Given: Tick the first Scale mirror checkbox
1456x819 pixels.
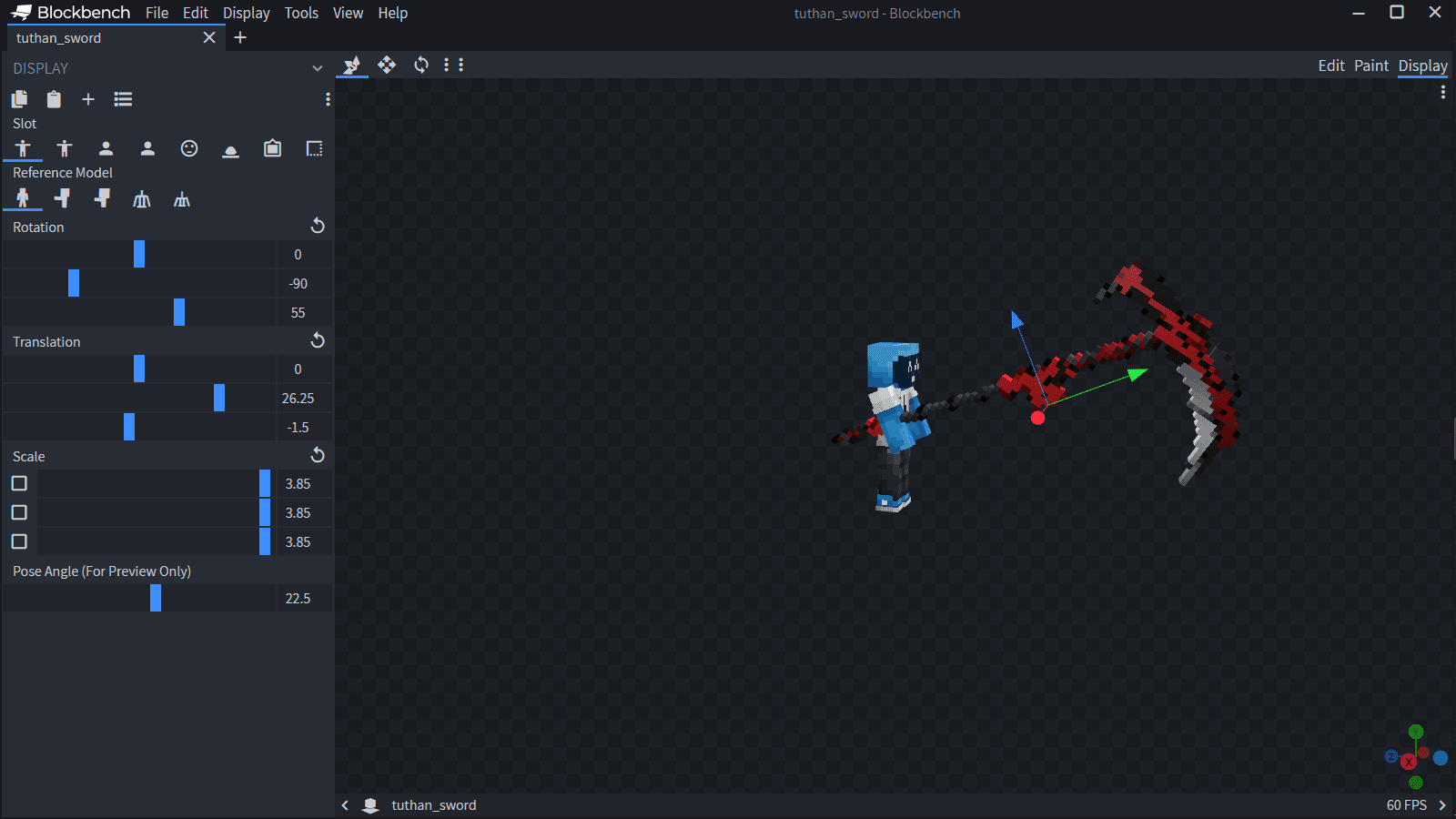Looking at the screenshot, I should (x=19, y=483).
